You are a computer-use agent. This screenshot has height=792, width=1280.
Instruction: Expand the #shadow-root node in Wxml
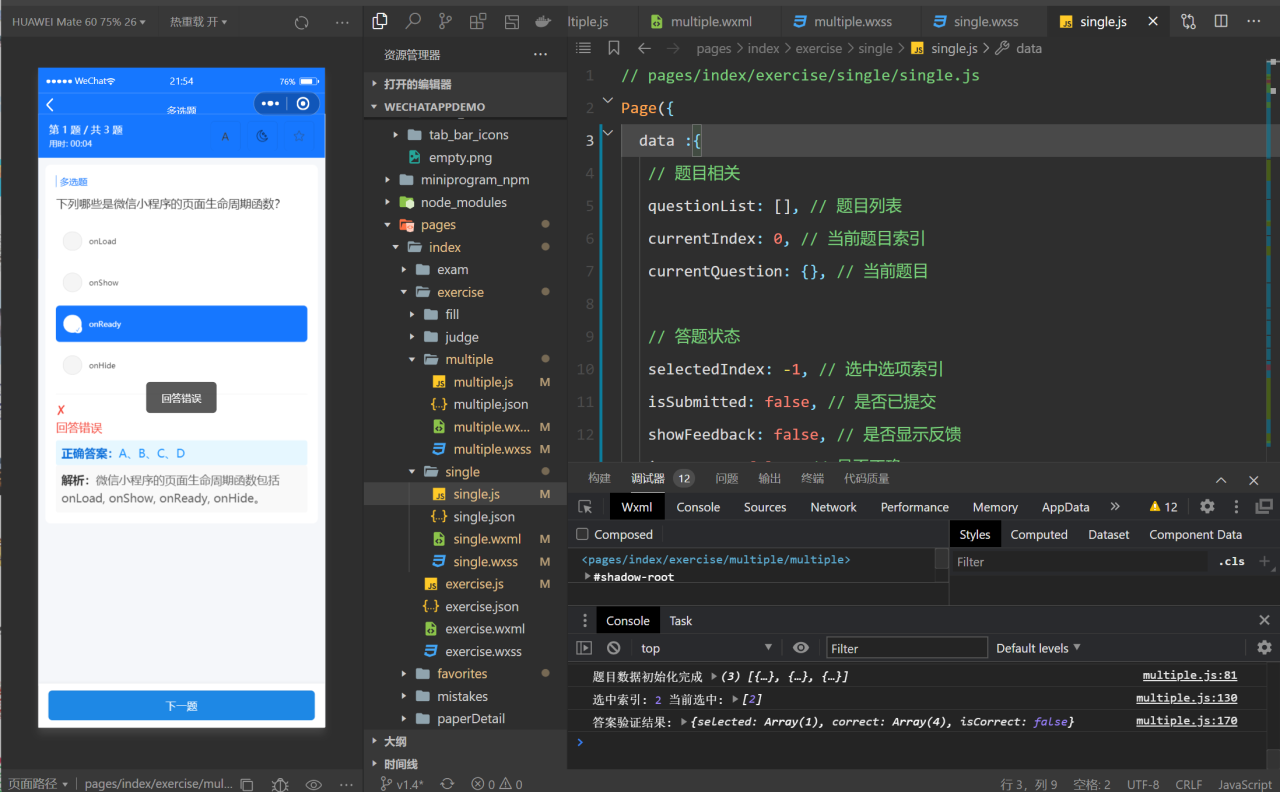pos(588,577)
